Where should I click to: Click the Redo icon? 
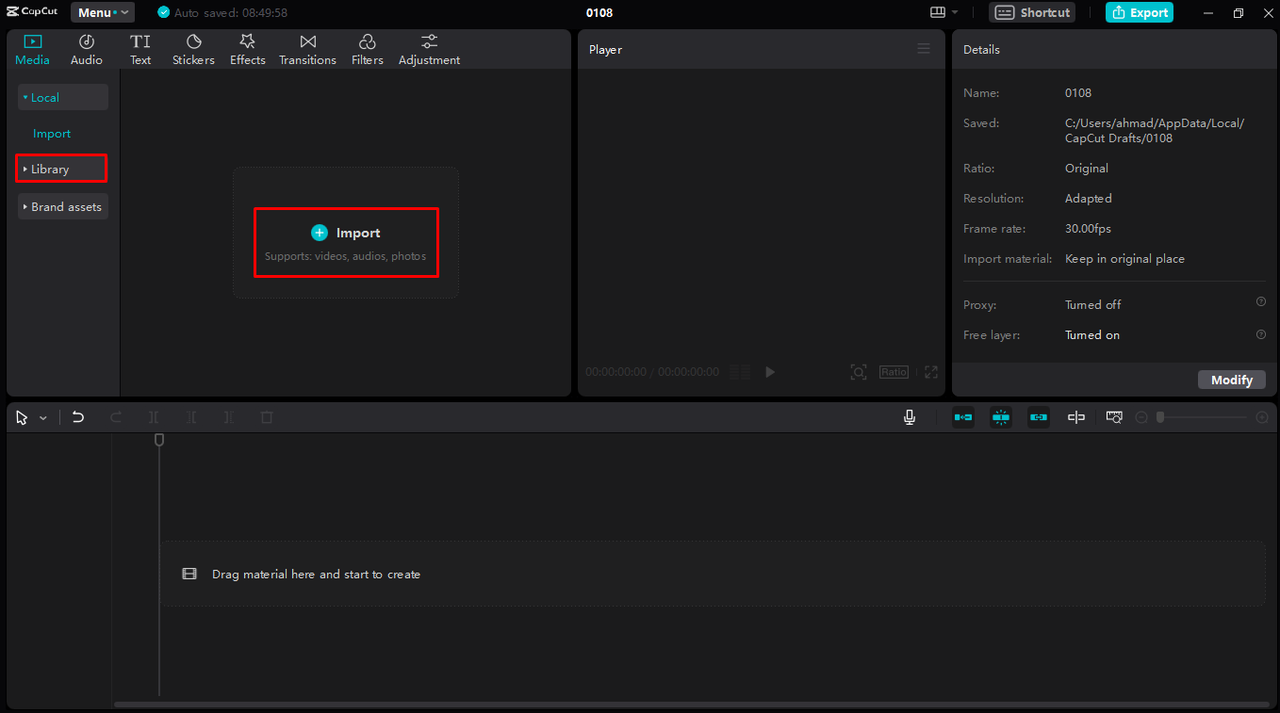click(116, 418)
